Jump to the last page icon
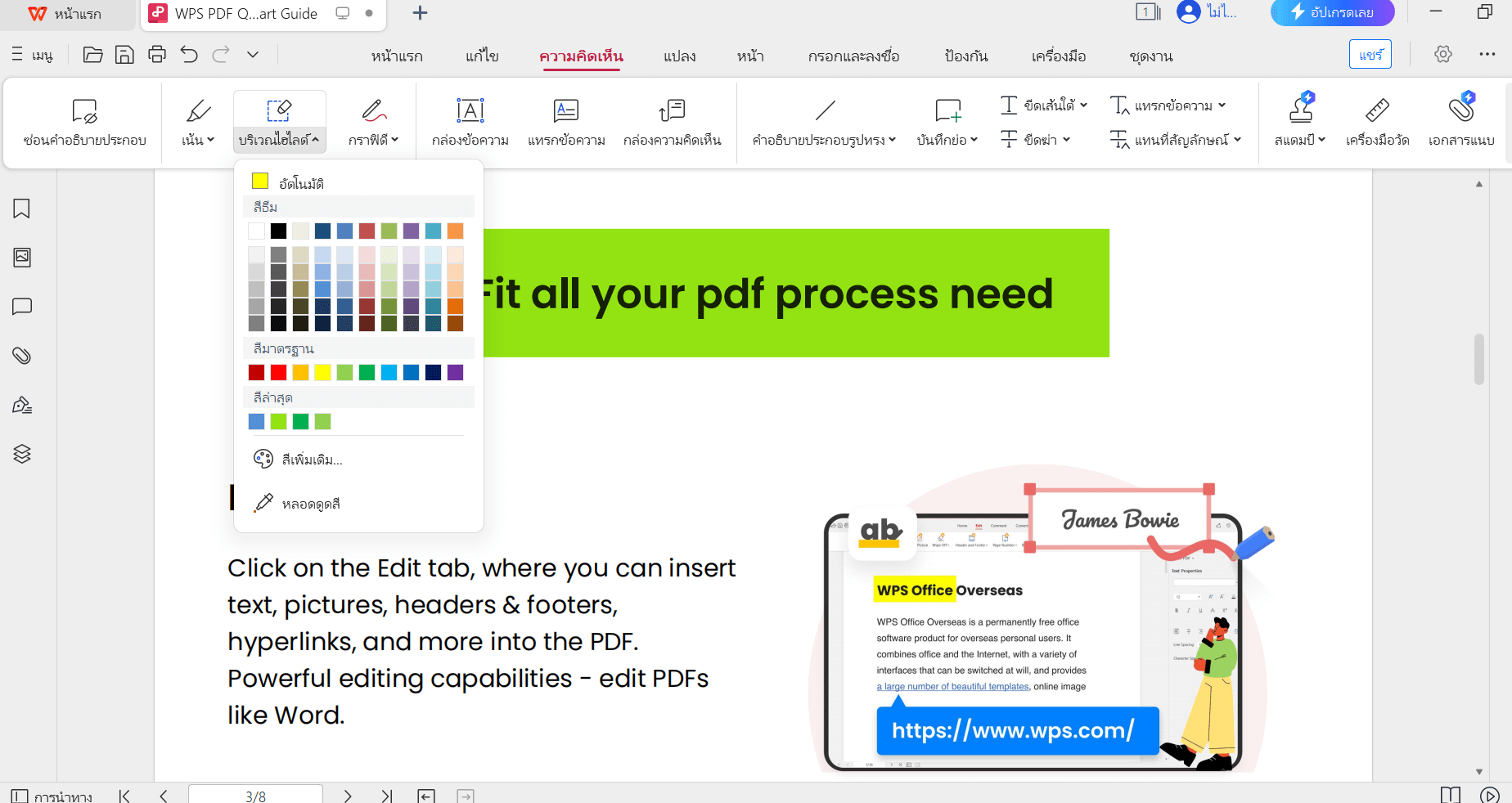The width and height of the screenshot is (1512, 803). click(x=387, y=796)
